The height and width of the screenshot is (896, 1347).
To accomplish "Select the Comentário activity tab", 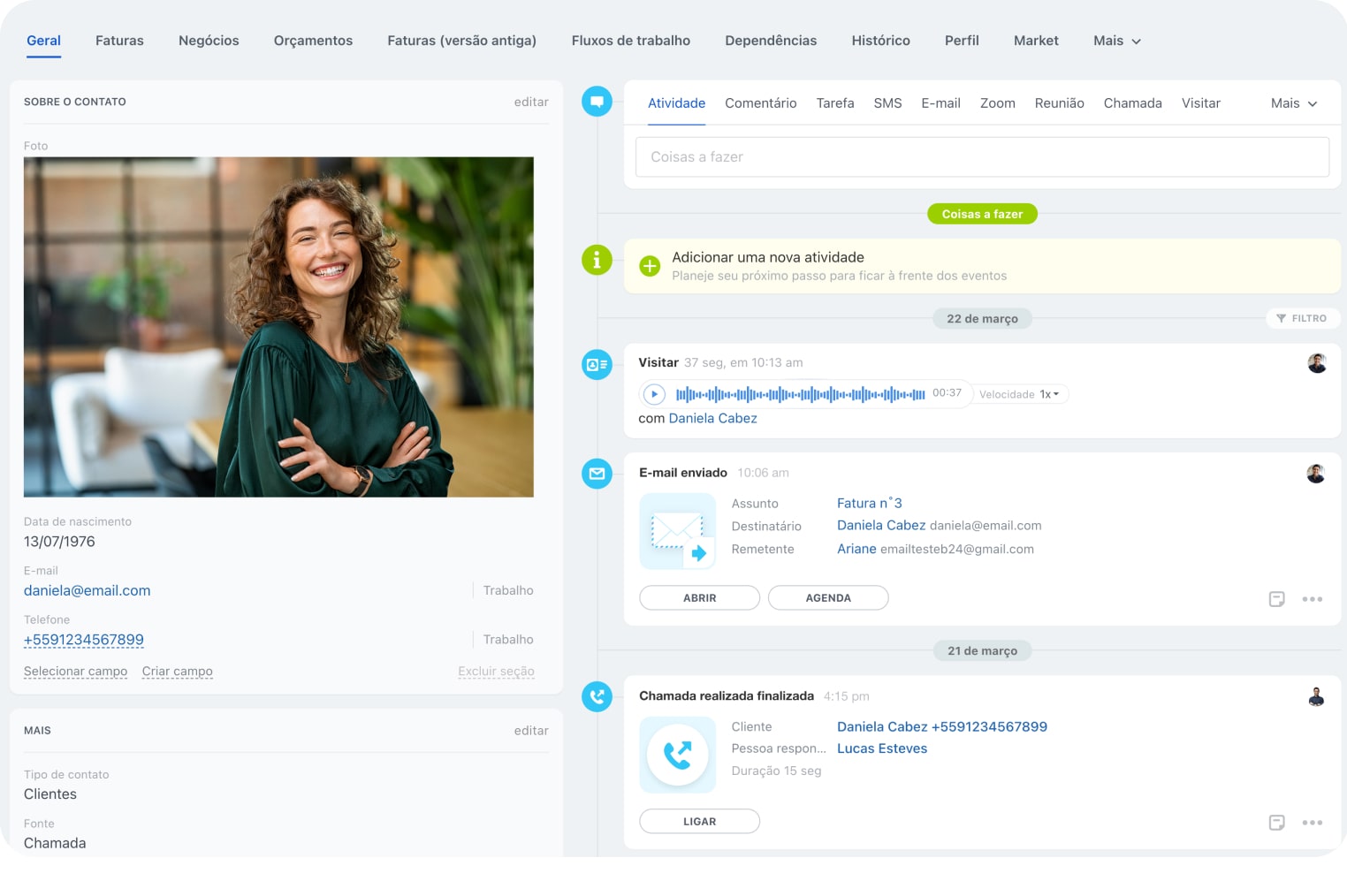I will (760, 103).
